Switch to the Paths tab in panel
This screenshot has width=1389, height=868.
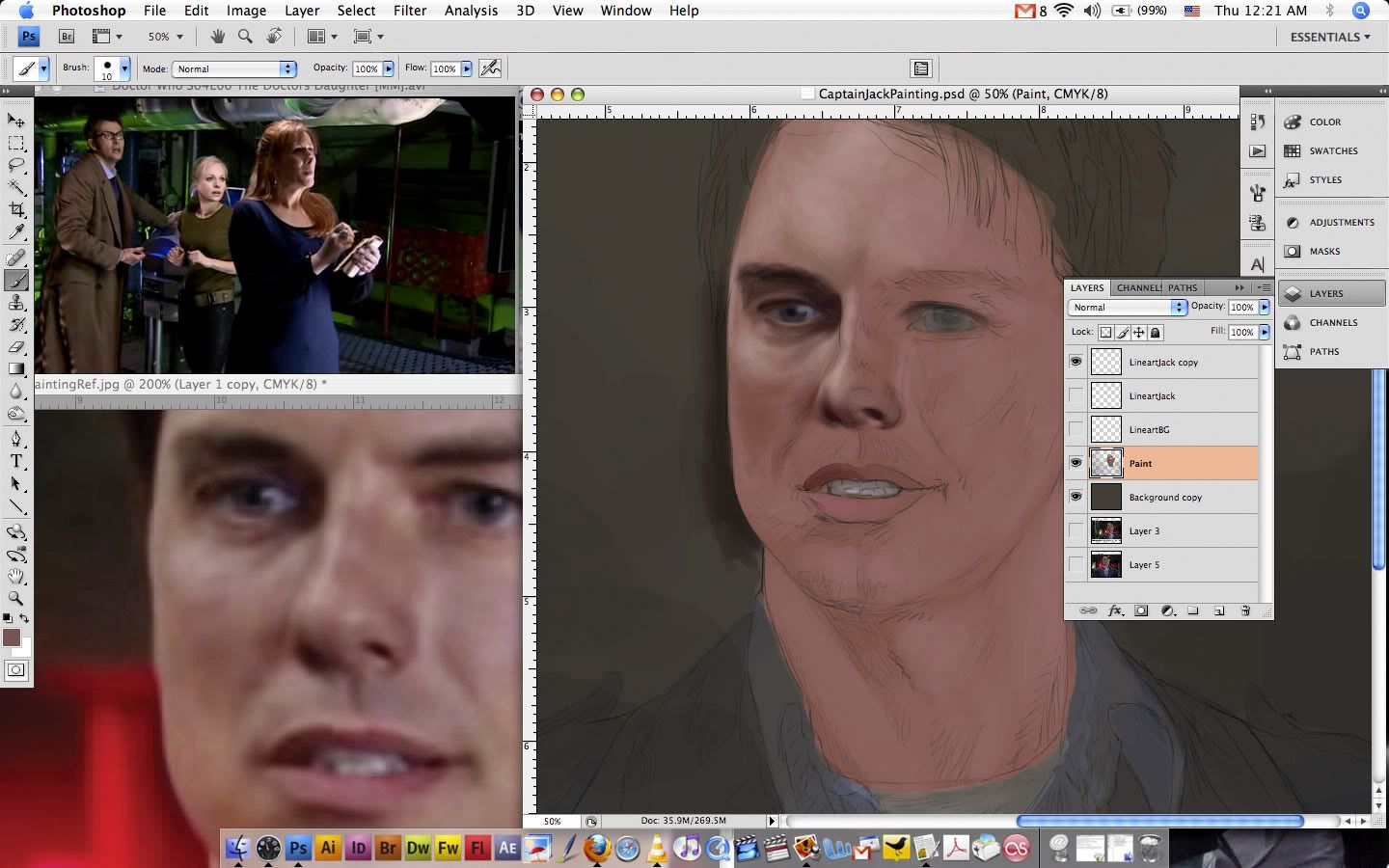(1183, 287)
